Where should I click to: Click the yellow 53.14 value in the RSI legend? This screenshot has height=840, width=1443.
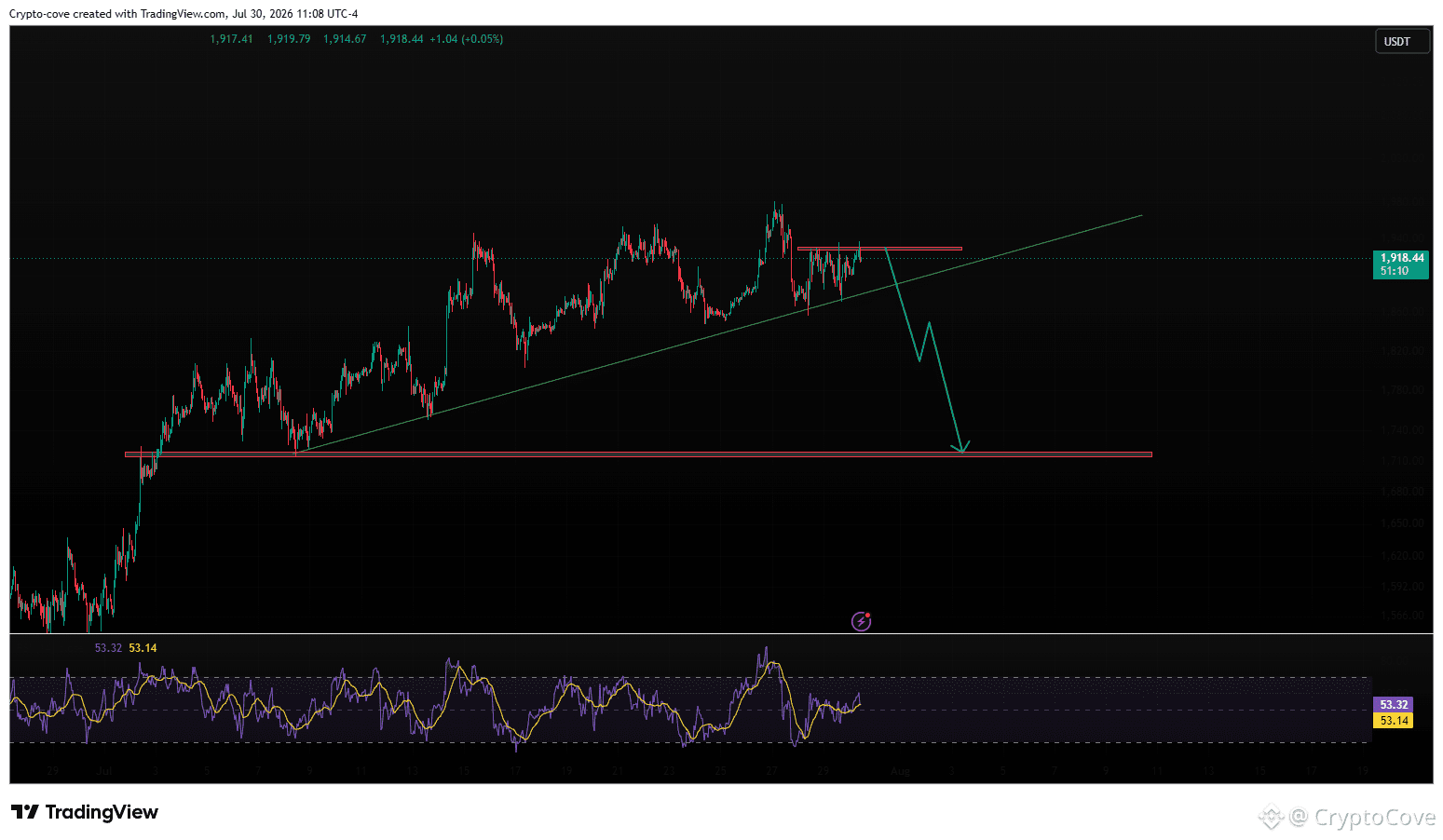coord(143,648)
